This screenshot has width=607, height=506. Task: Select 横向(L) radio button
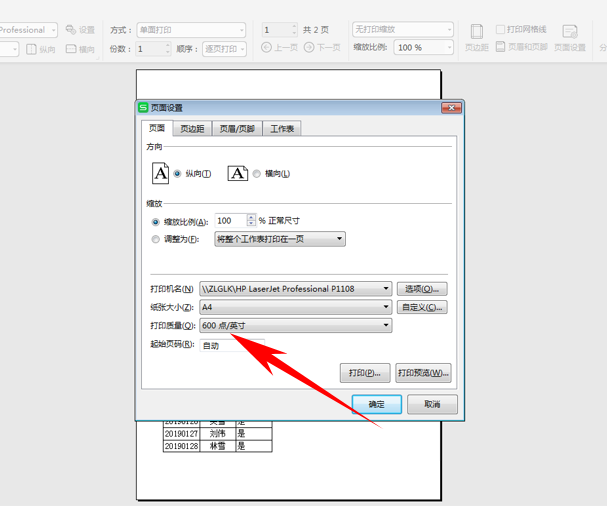click(256, 174)
